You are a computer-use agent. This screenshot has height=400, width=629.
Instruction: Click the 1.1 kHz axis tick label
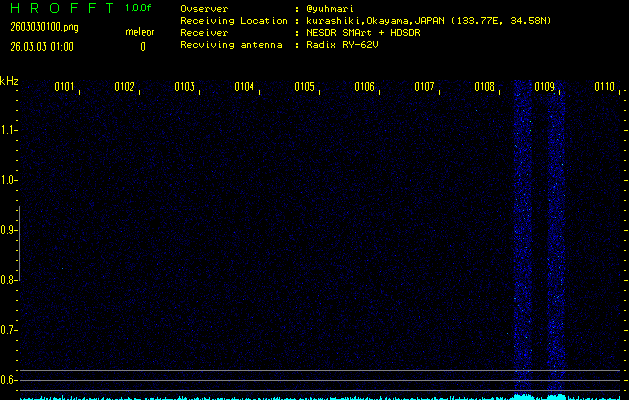(x=8, y=130)
